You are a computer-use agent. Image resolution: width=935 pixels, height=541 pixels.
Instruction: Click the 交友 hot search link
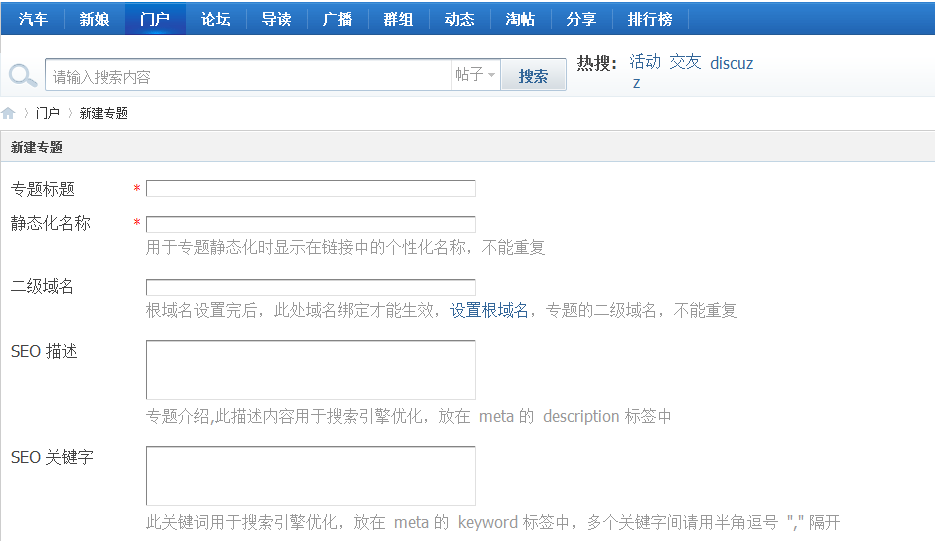coord(685,62)
